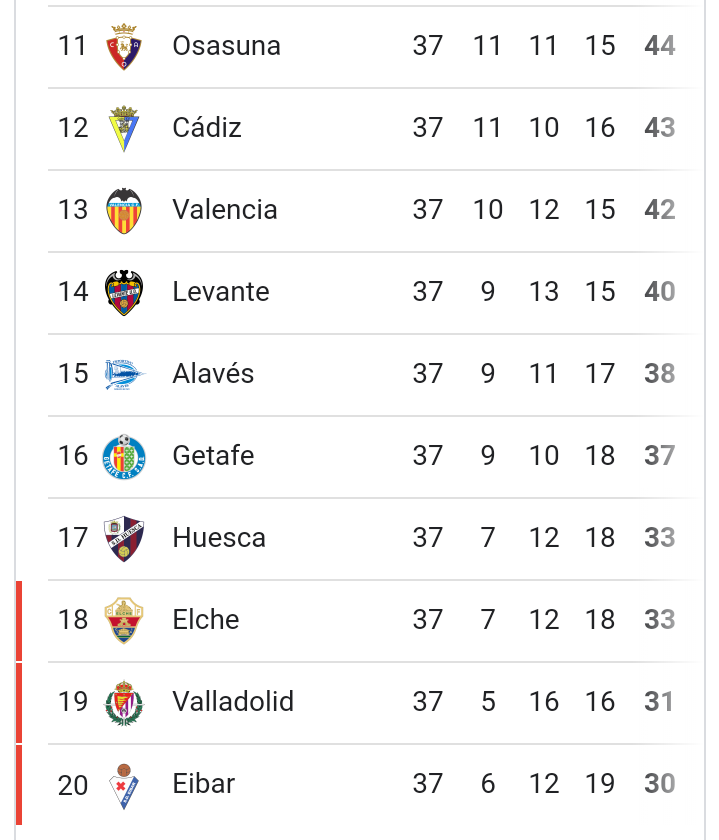Screen dimensions: 719x840
Task: Click the Huesca club crest
Action: (x=124, y=538)
